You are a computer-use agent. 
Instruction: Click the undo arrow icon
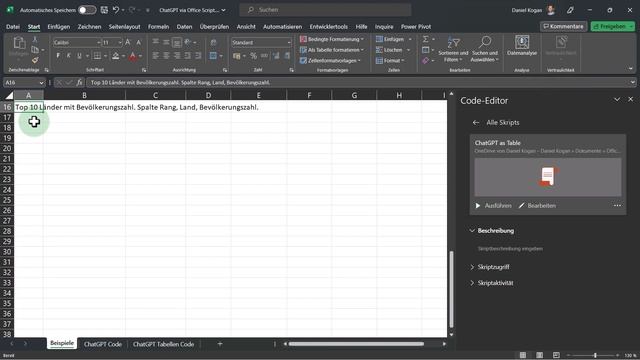click(x=116, y=10)
